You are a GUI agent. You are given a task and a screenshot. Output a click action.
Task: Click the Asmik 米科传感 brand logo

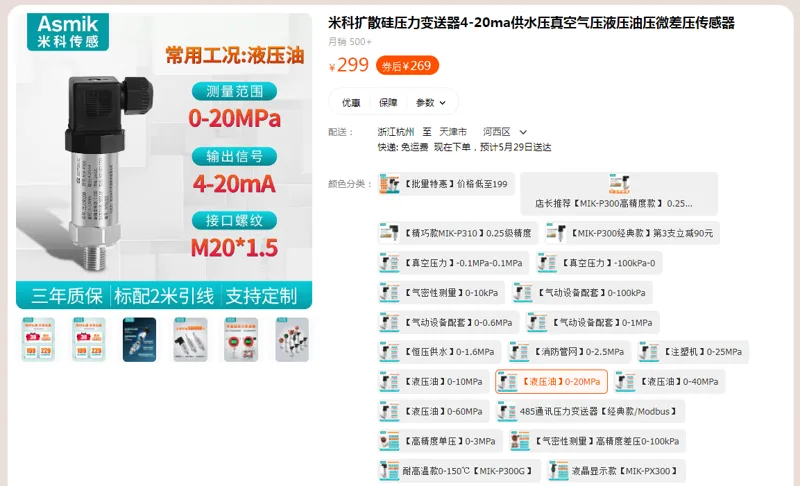[x=68, y=32]
